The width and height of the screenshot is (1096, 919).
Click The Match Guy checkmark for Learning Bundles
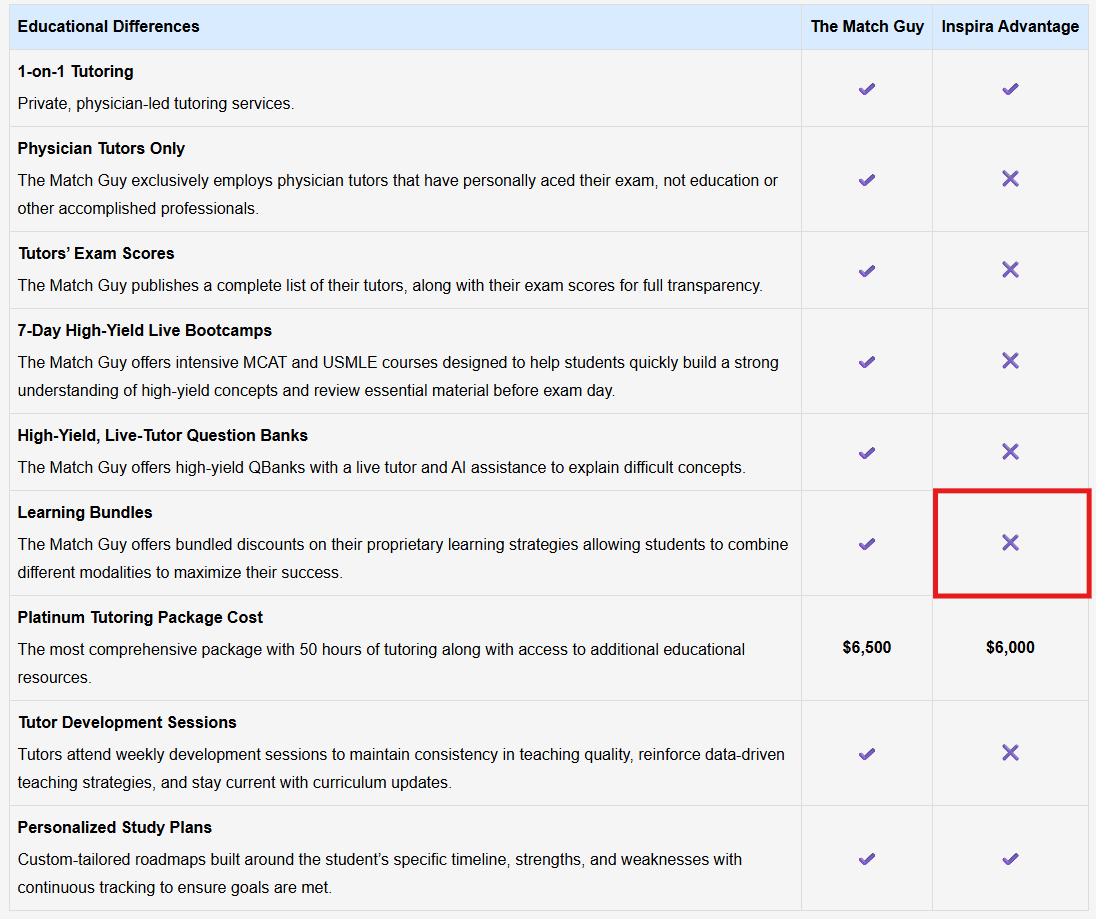coord(867,544)
